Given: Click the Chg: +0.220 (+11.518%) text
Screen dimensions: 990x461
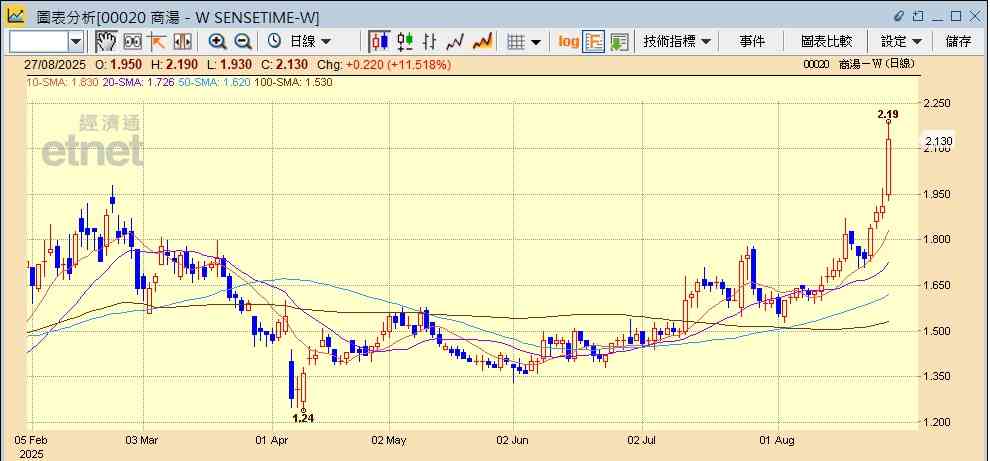Looking at the screenshot, I should [x=385, y=64].
